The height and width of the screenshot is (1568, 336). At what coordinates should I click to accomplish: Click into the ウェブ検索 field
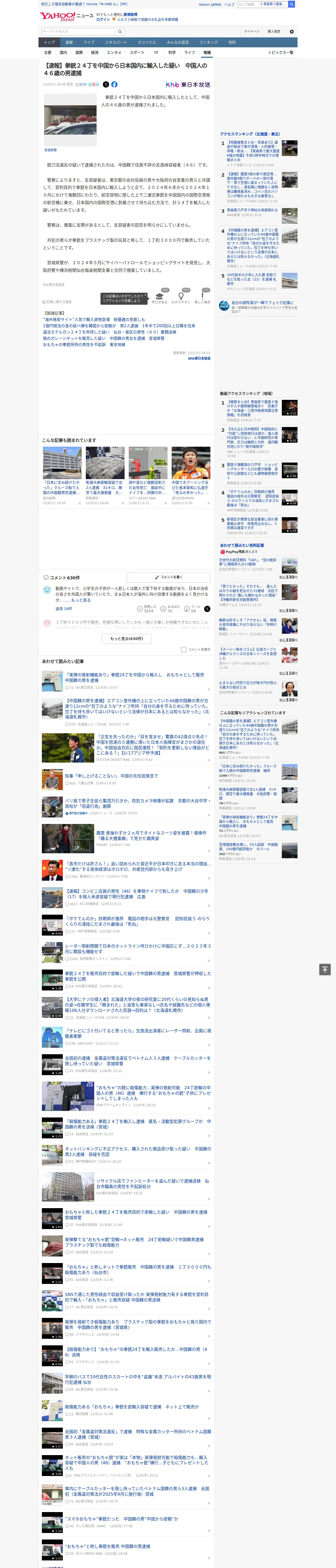(248, 4)
